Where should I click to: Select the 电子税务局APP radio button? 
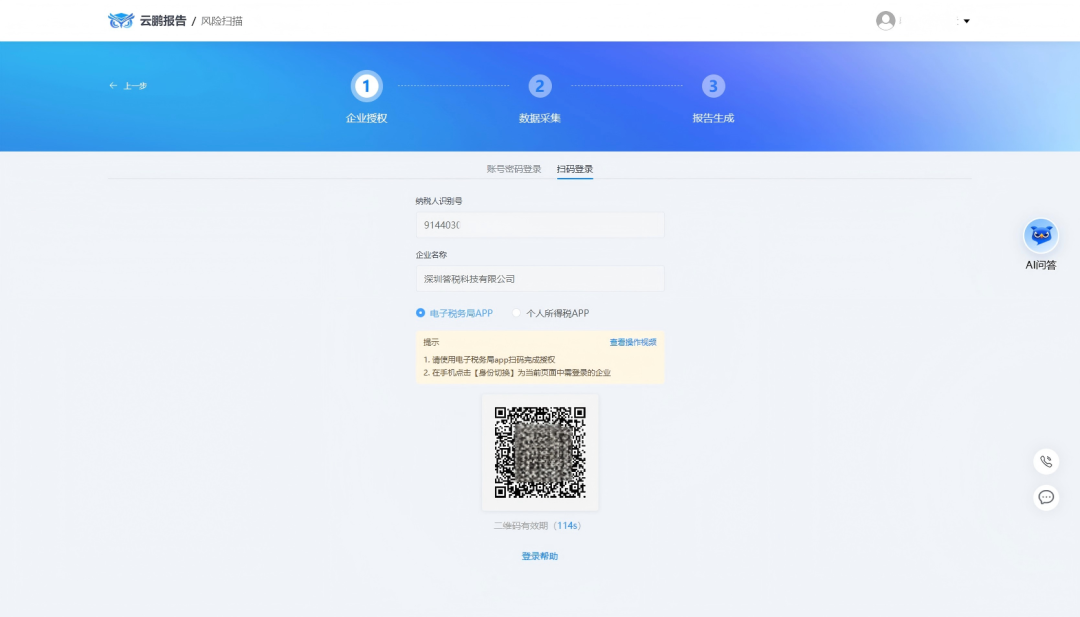pyautogui.click(x=420, y=313)
